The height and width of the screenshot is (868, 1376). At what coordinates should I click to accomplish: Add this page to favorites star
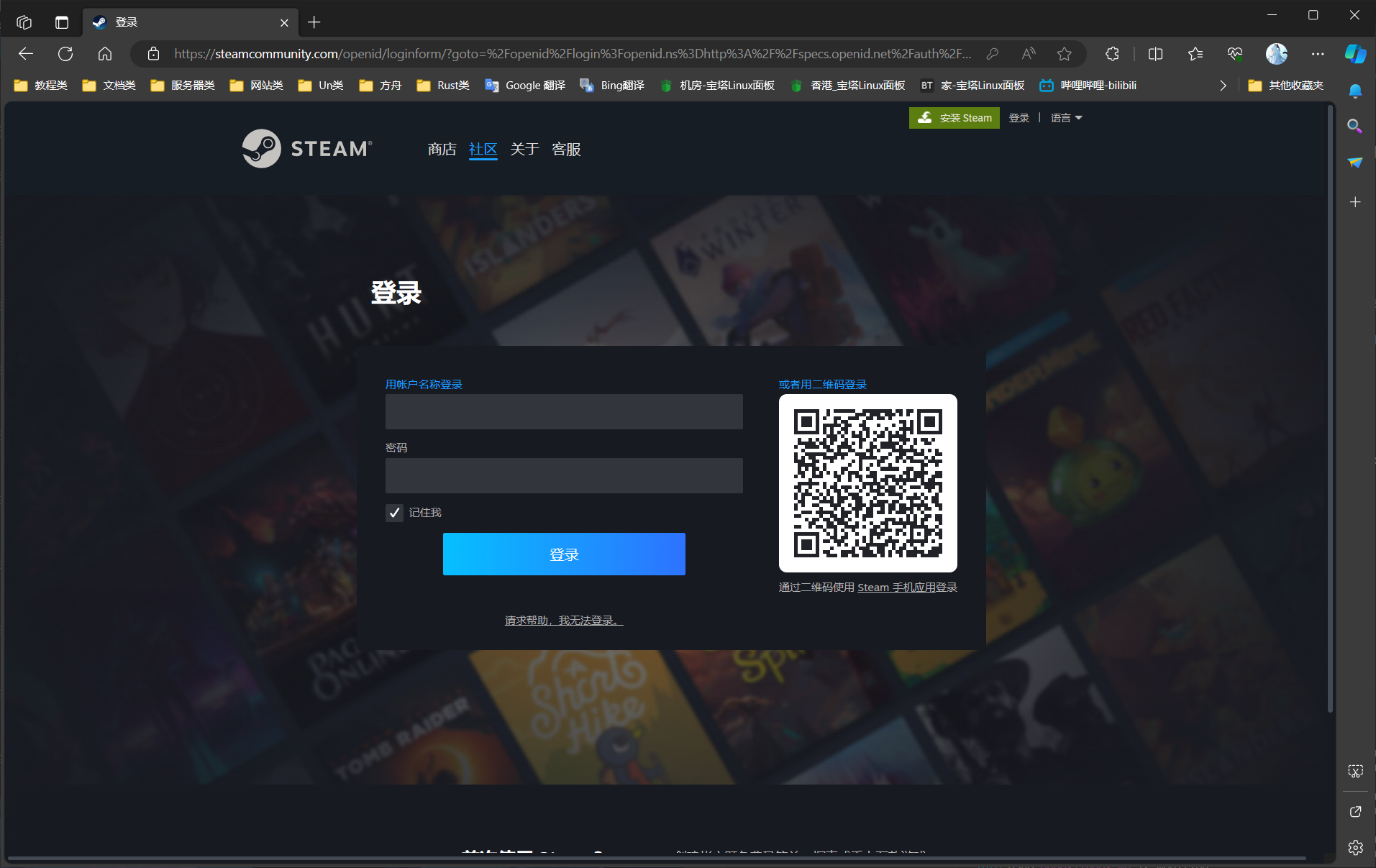1065,54
